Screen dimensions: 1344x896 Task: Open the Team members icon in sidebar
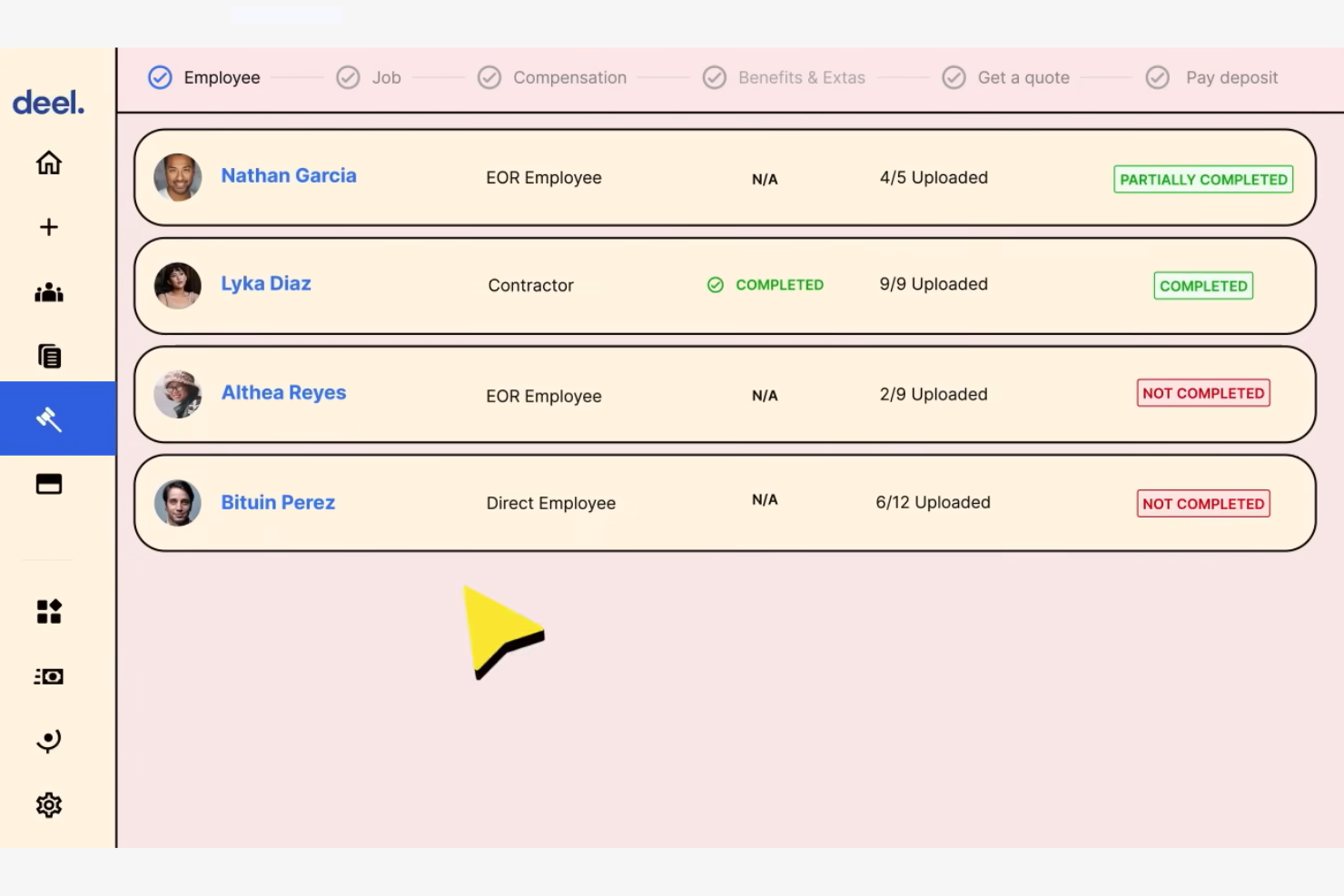[x=48, y=291]
